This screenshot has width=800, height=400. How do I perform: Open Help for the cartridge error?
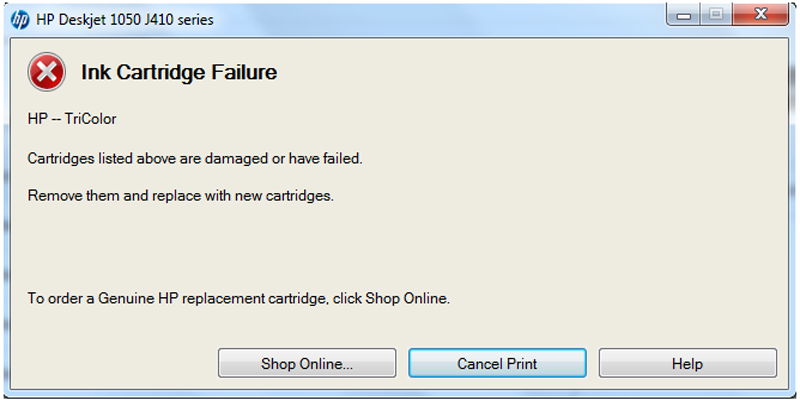click(x=687, y=364)
